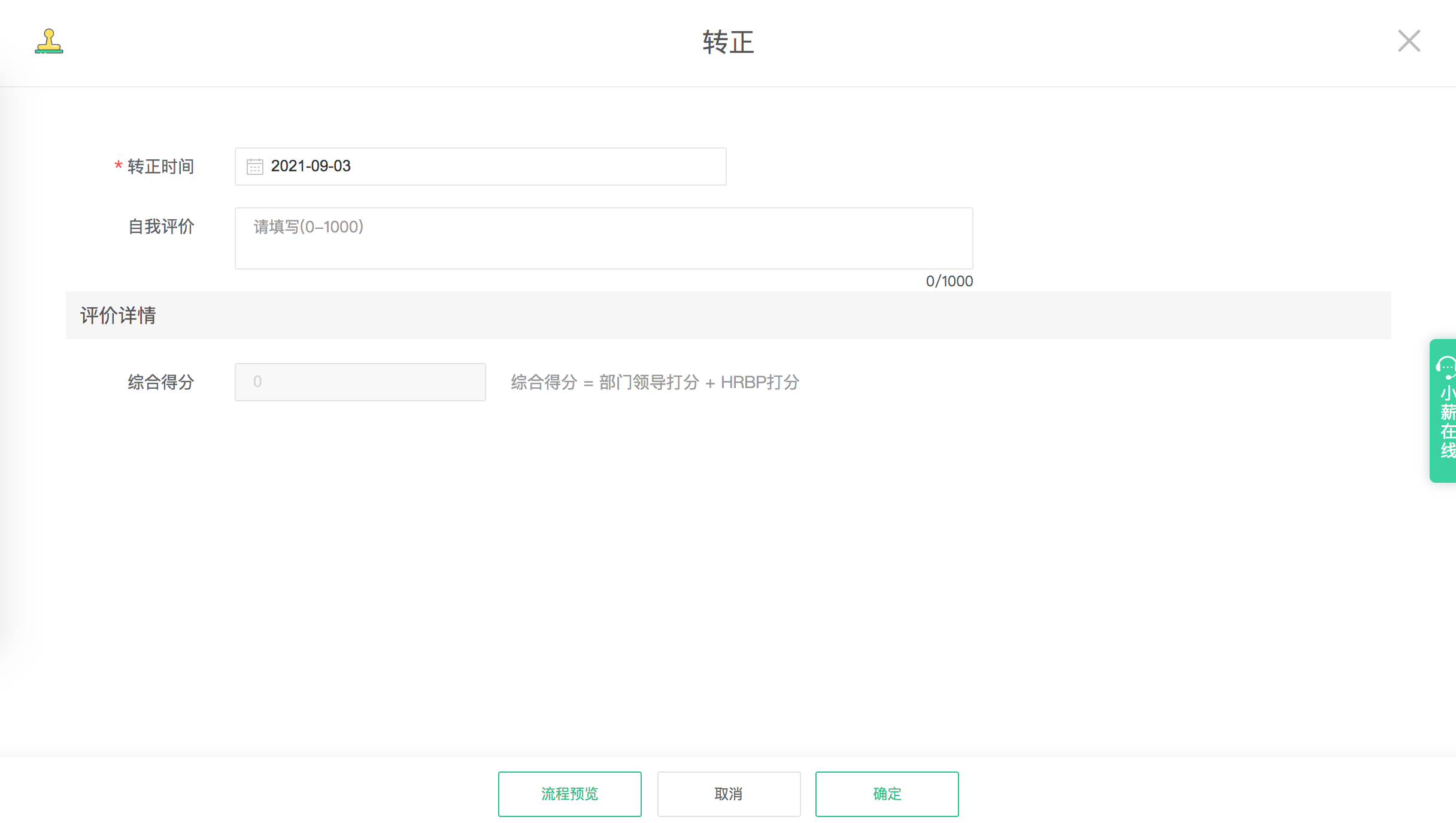This screenshot has height=823, width=1456.
Task: Confirm with the 确定 button
Action: click(887, 794)
